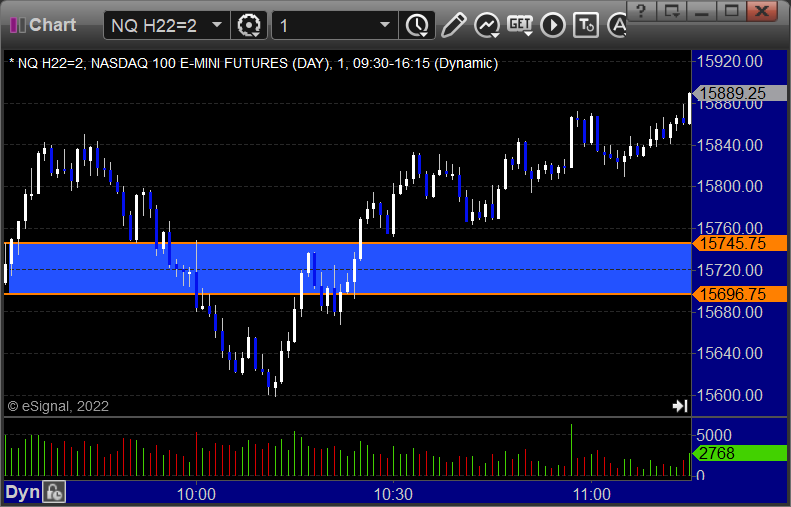The image size is (791, 507).
Task: Click the 15696.75 orange price label
Action: click(x=740, y=294)
